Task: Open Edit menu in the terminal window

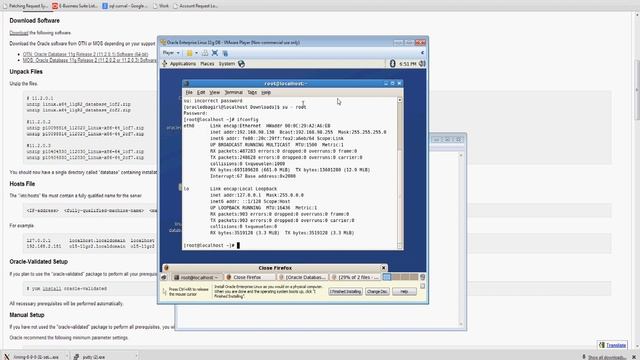Action: (201, 93)
